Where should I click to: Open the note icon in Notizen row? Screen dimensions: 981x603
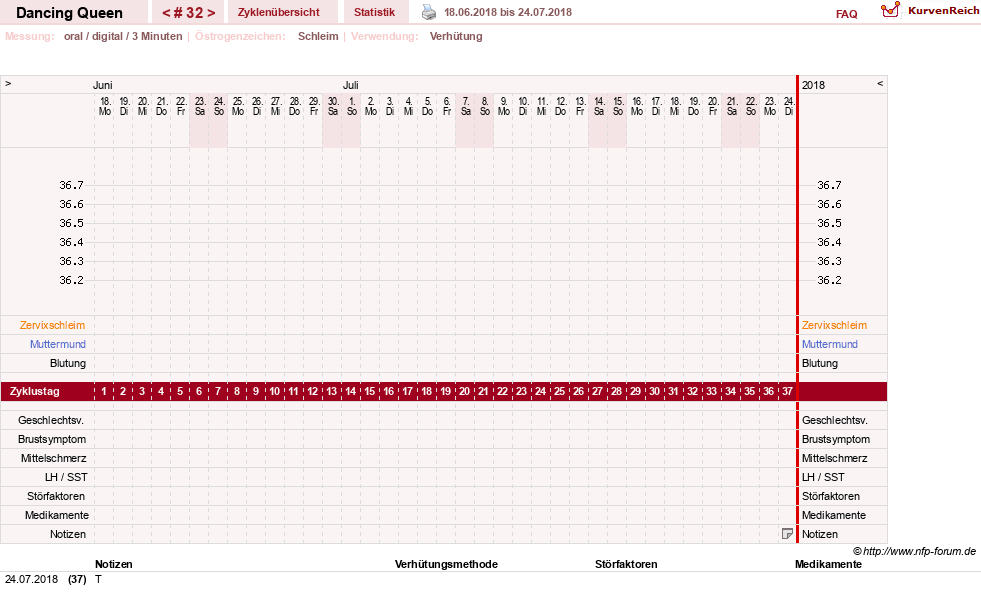tap(787, 534)
